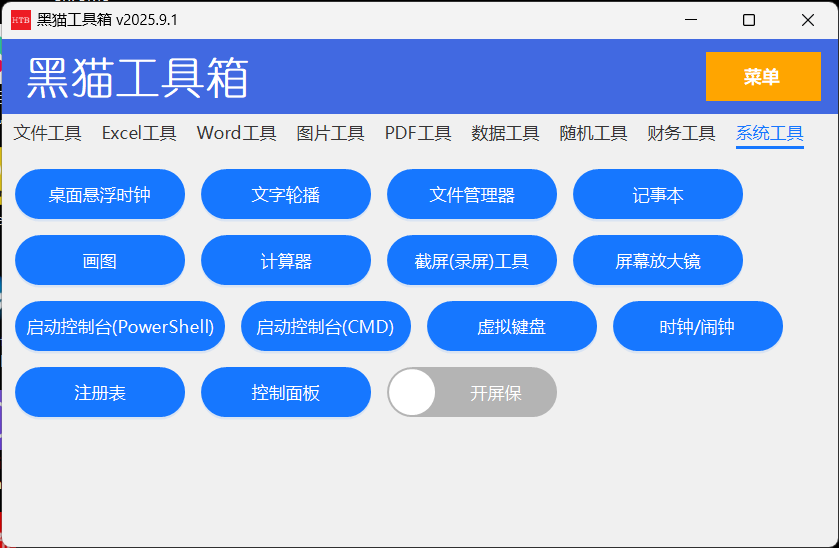Open 文件管理器 file manager

[x=472, y=194]
